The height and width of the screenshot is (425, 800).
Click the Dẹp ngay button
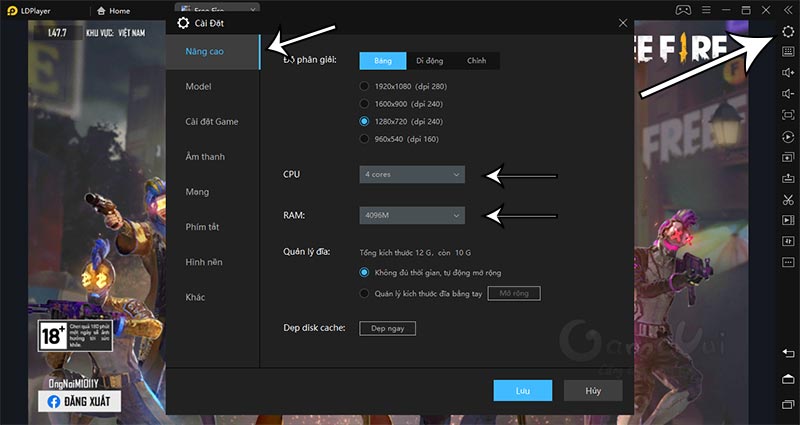tap(387, 329)
